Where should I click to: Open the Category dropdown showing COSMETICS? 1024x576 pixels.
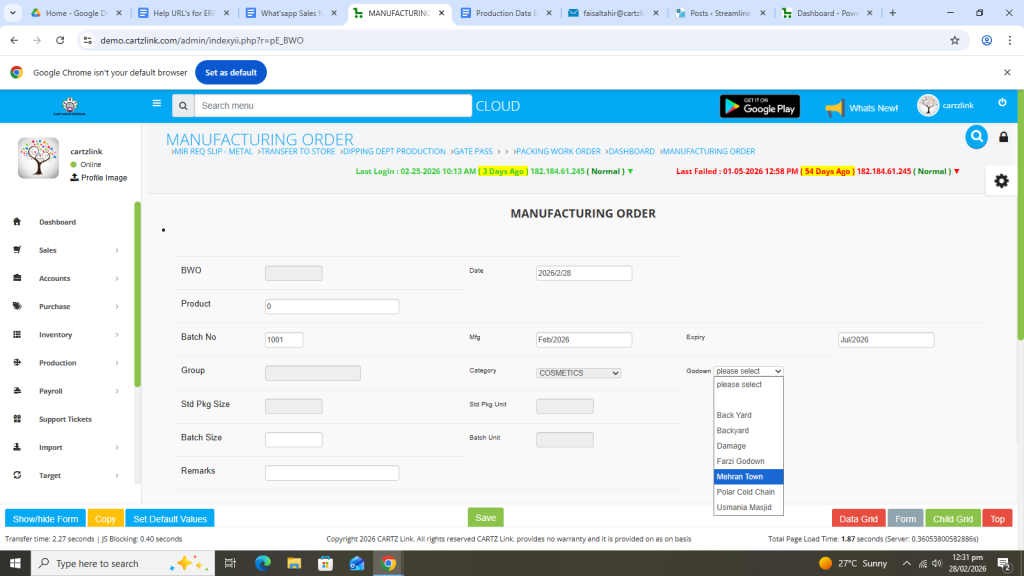click(x=579, y=373)
